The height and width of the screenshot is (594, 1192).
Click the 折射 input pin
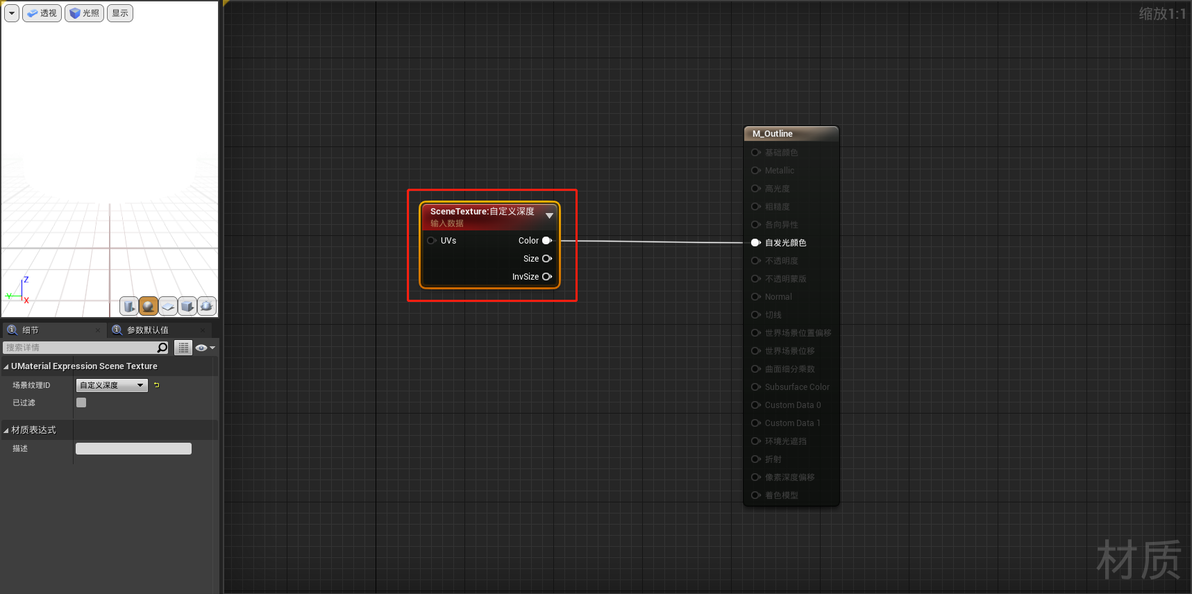[756, 459]
